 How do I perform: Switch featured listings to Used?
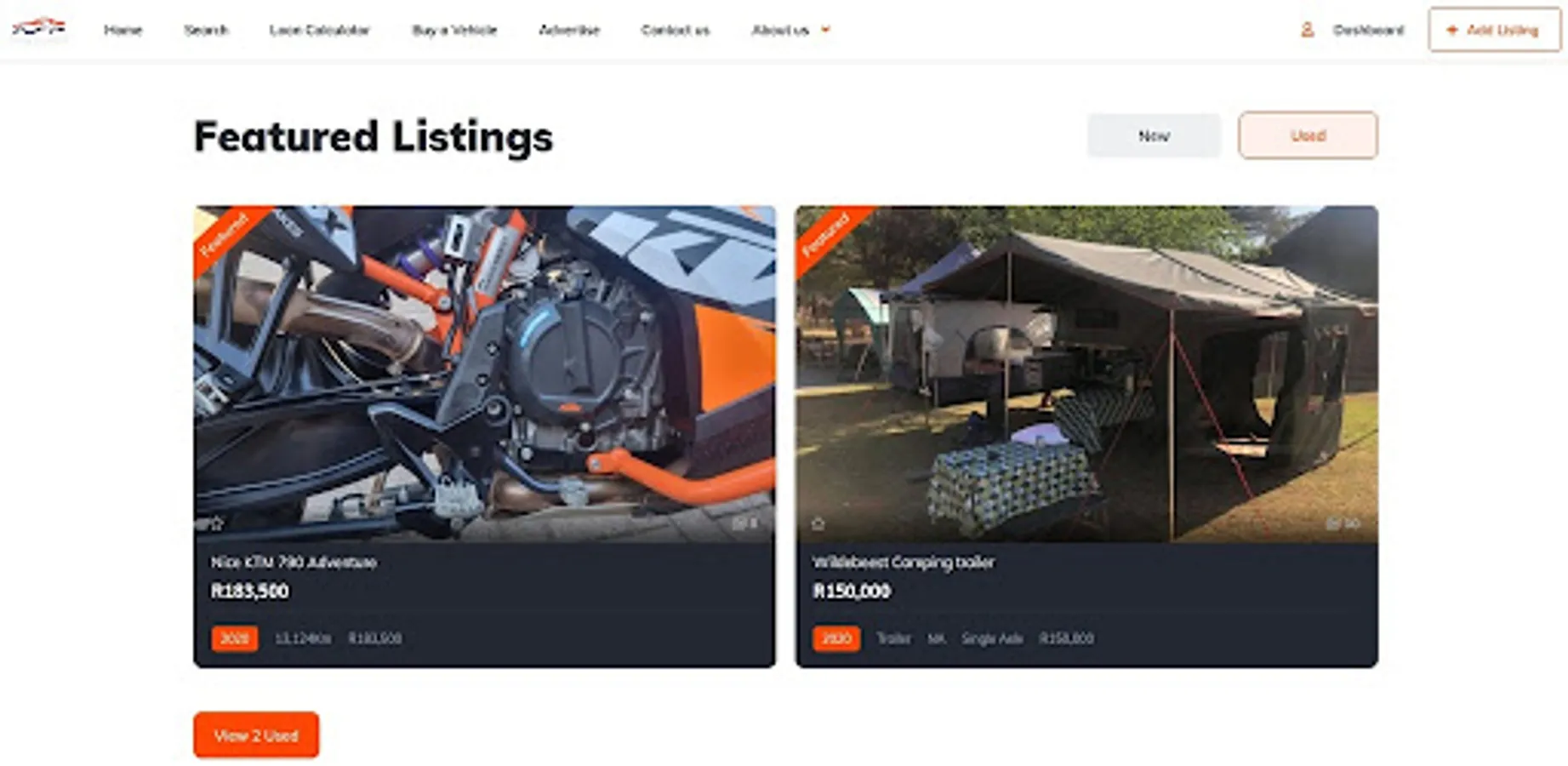1308,135
